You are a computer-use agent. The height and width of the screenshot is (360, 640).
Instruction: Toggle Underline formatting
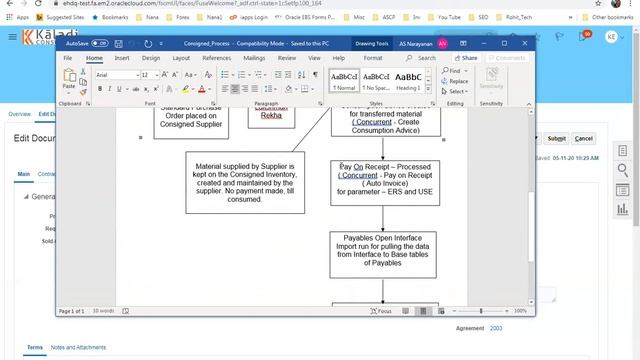click(119, 89)
